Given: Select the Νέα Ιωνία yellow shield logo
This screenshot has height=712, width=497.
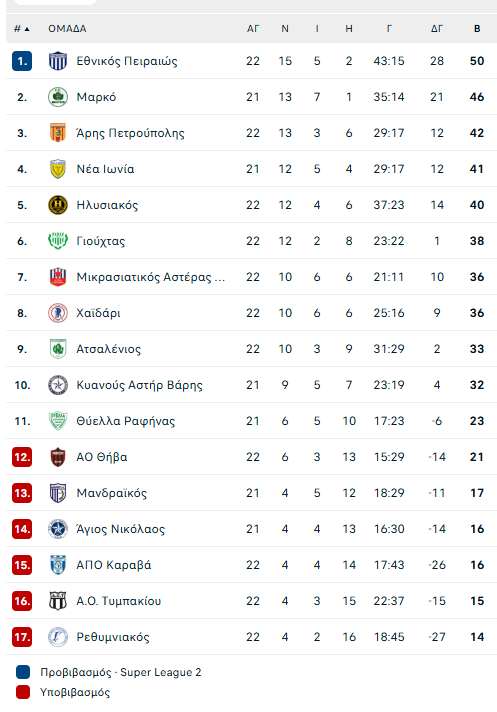Looking at the screenshot, I should click(x=58, y=169).
